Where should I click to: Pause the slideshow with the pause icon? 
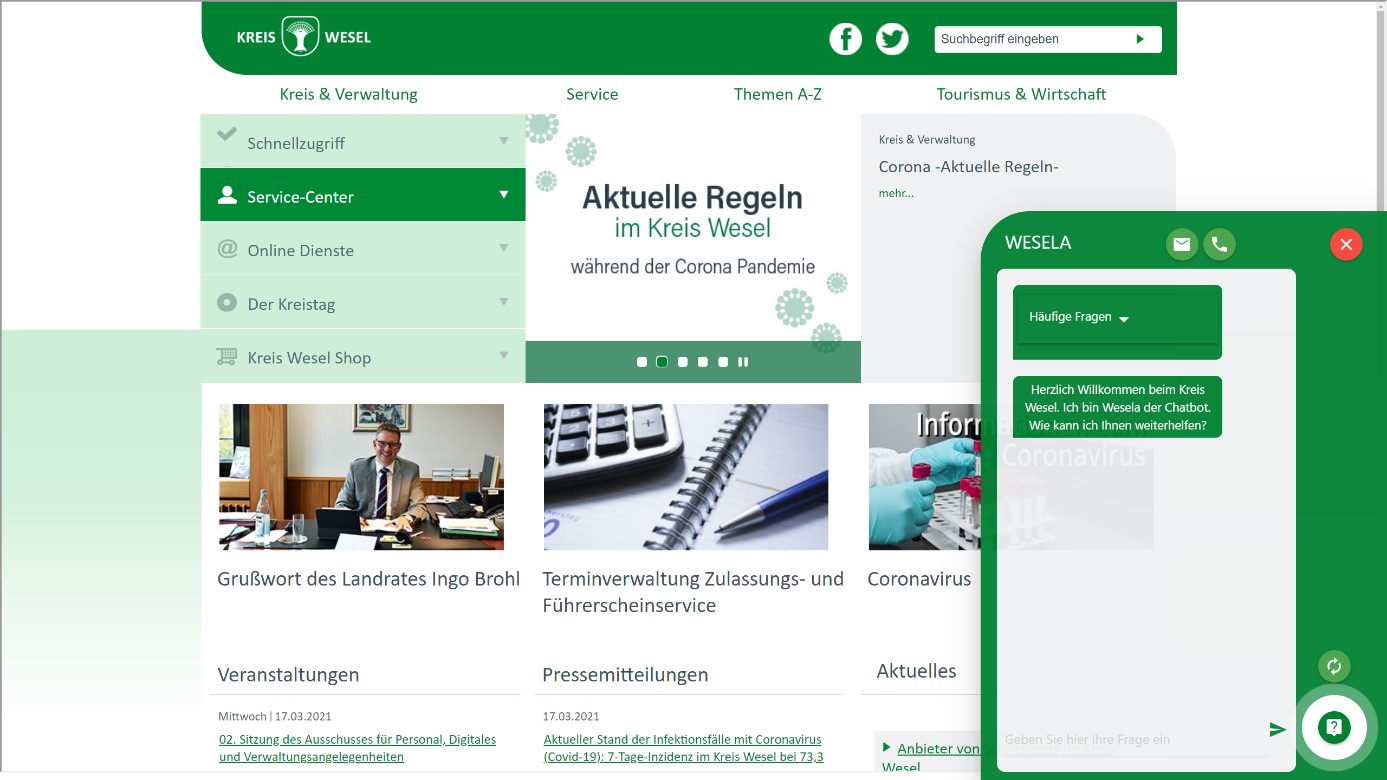[743, 362]
